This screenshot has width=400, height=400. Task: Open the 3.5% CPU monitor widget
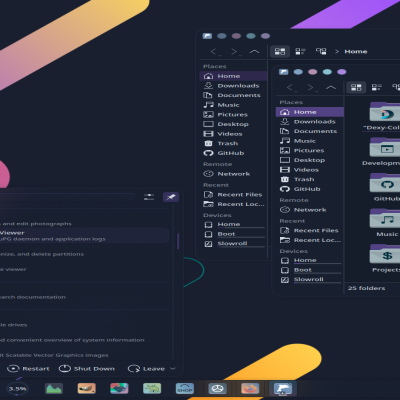tap(17, 389)
